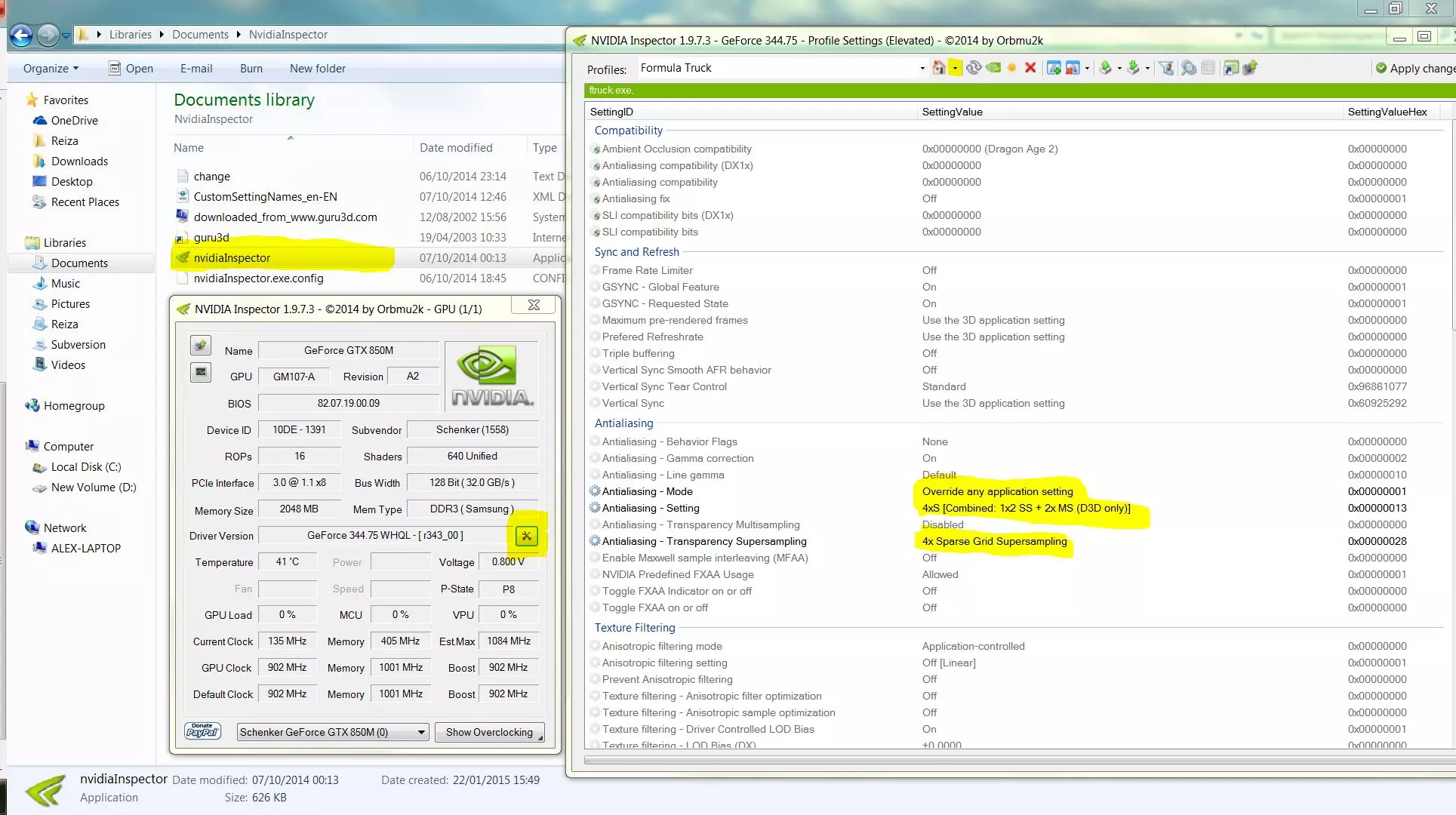The width and height of the screenshot is (1456, 815).
Task: Open the yellow-highlighted home dropdown arrow
Action: [x=955, y=69]
